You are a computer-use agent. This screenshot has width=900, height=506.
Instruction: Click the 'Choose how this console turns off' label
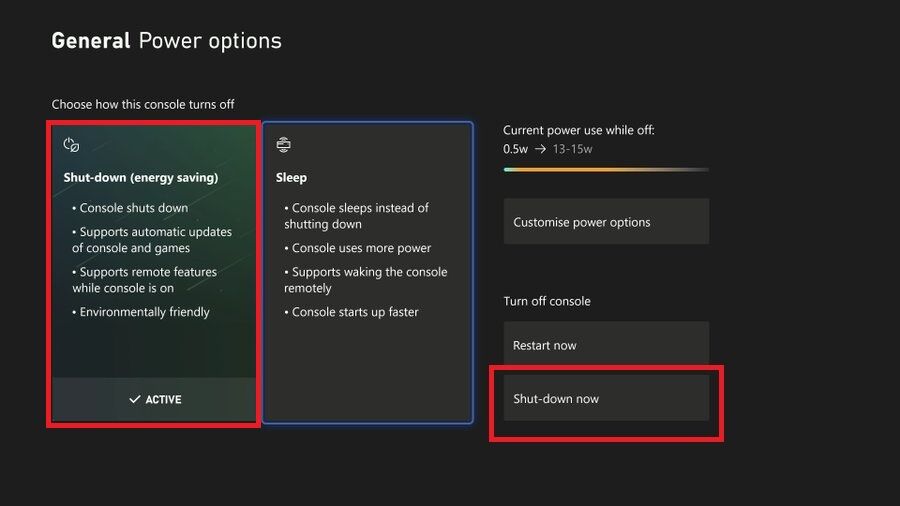point(143,104)
